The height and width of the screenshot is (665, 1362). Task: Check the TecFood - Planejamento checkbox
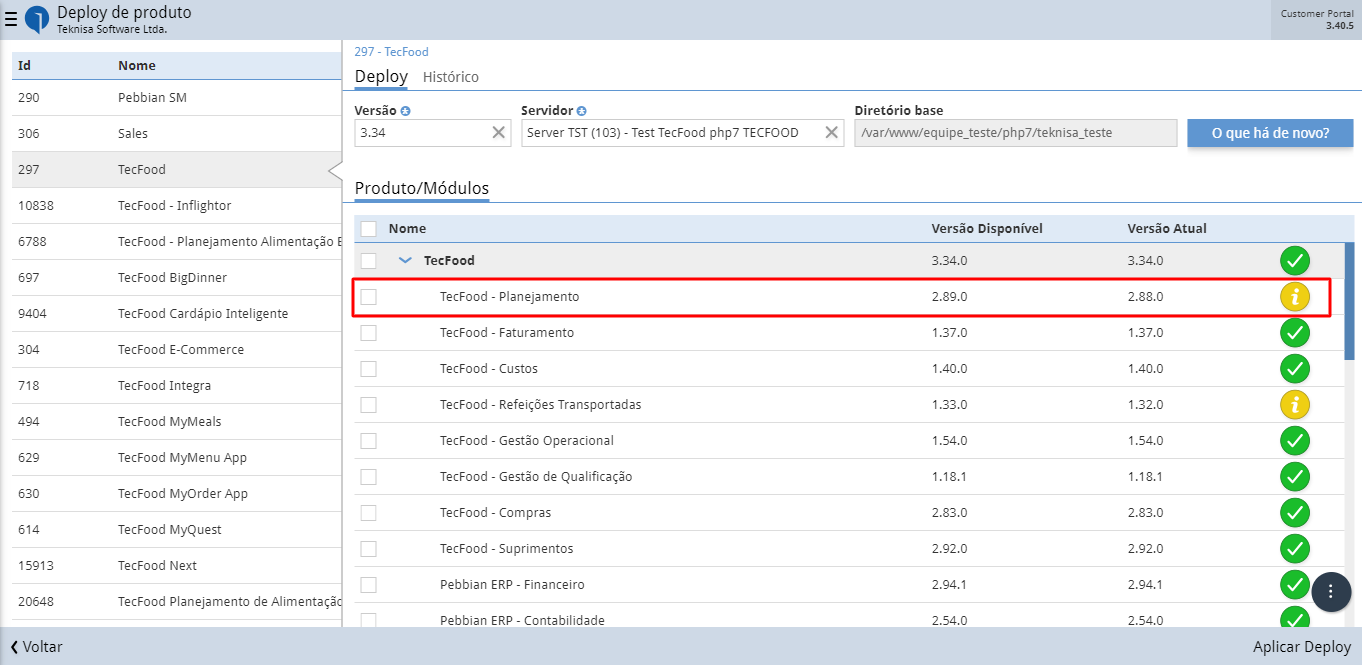(x=368, y=297)
